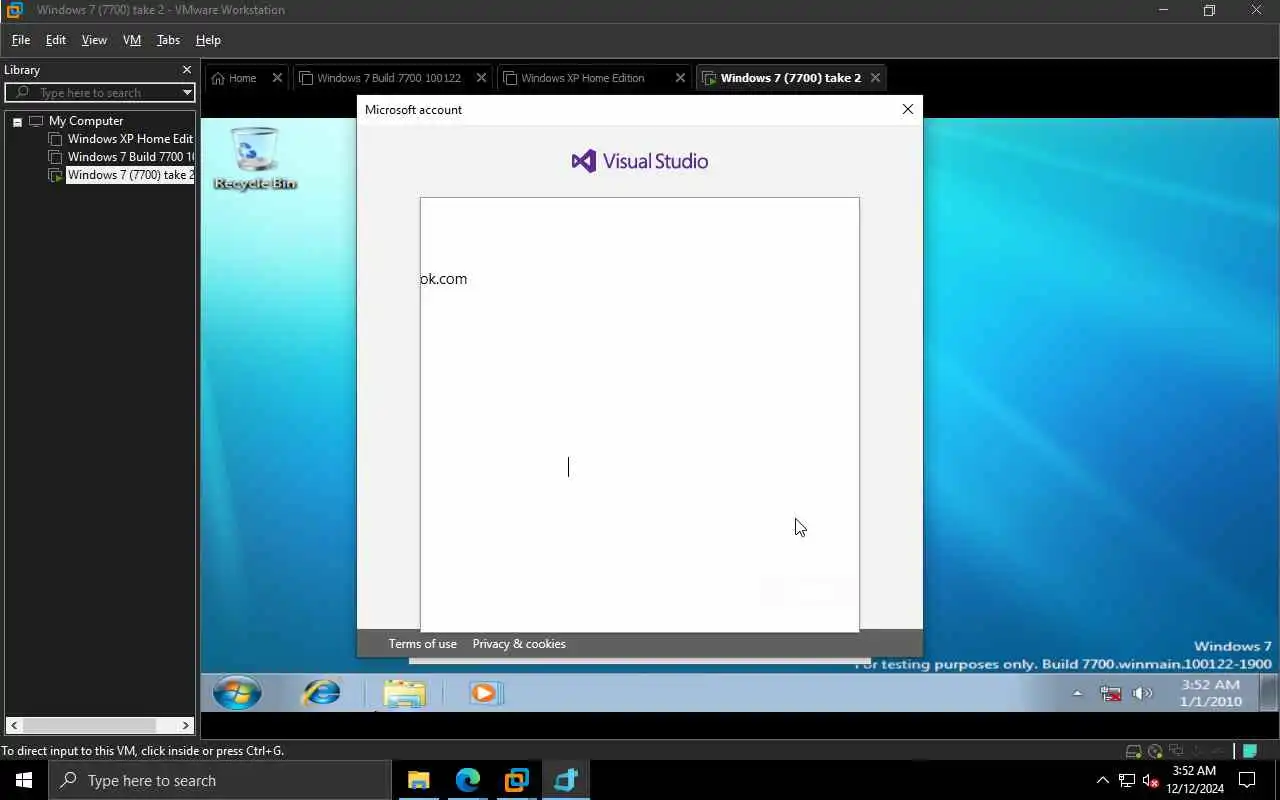Minimize the VMware Workstation window
Viewport: 1280px width, 800px height.
tap(1163, 10)
